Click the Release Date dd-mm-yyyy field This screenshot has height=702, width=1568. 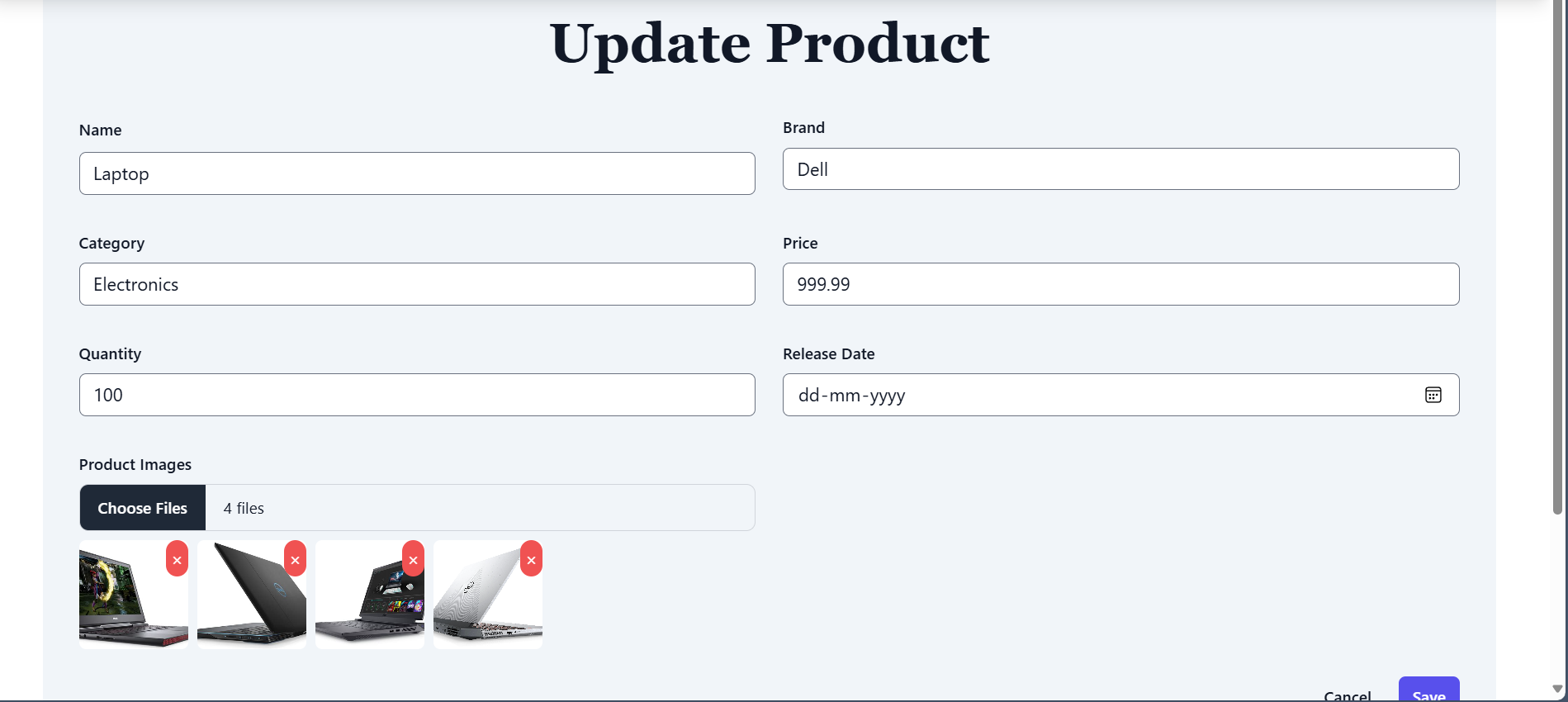[x=1073, y=395]
